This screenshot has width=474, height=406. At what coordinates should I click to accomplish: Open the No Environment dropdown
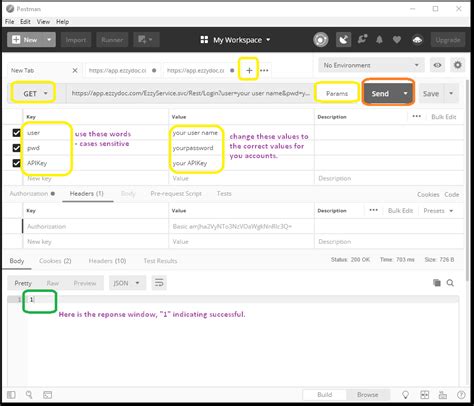pos(371,65)
